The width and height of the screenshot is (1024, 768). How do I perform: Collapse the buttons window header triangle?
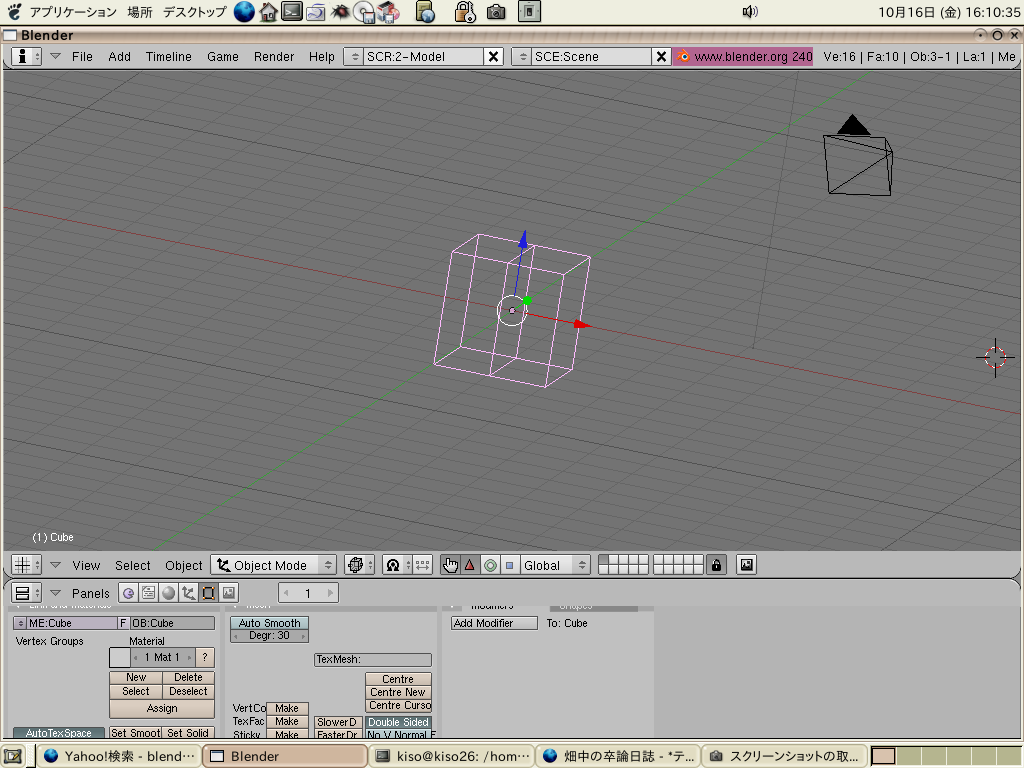pyautogui.click(x=56, y=593)
